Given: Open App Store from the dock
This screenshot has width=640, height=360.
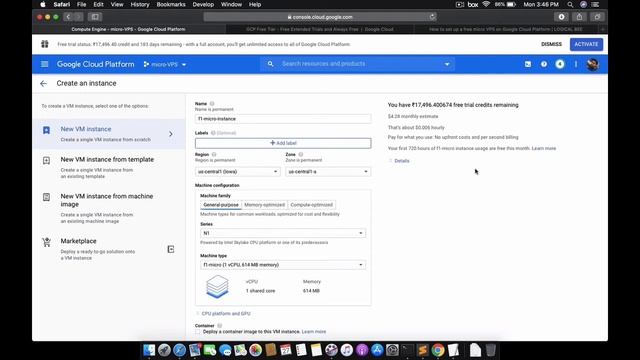Looking at the screenshot, I should pyautogui.click(x=377, y=350).
